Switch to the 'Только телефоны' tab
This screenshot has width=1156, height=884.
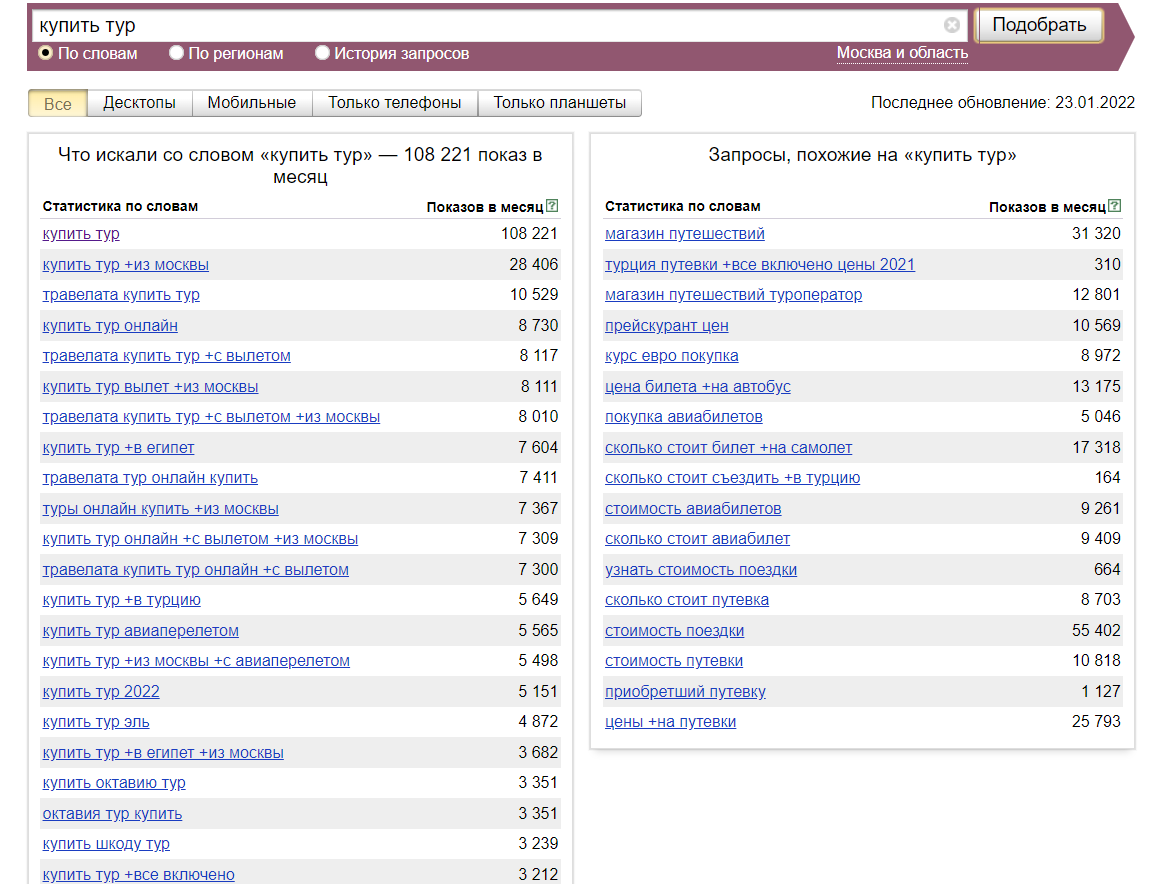click(394, 102)
